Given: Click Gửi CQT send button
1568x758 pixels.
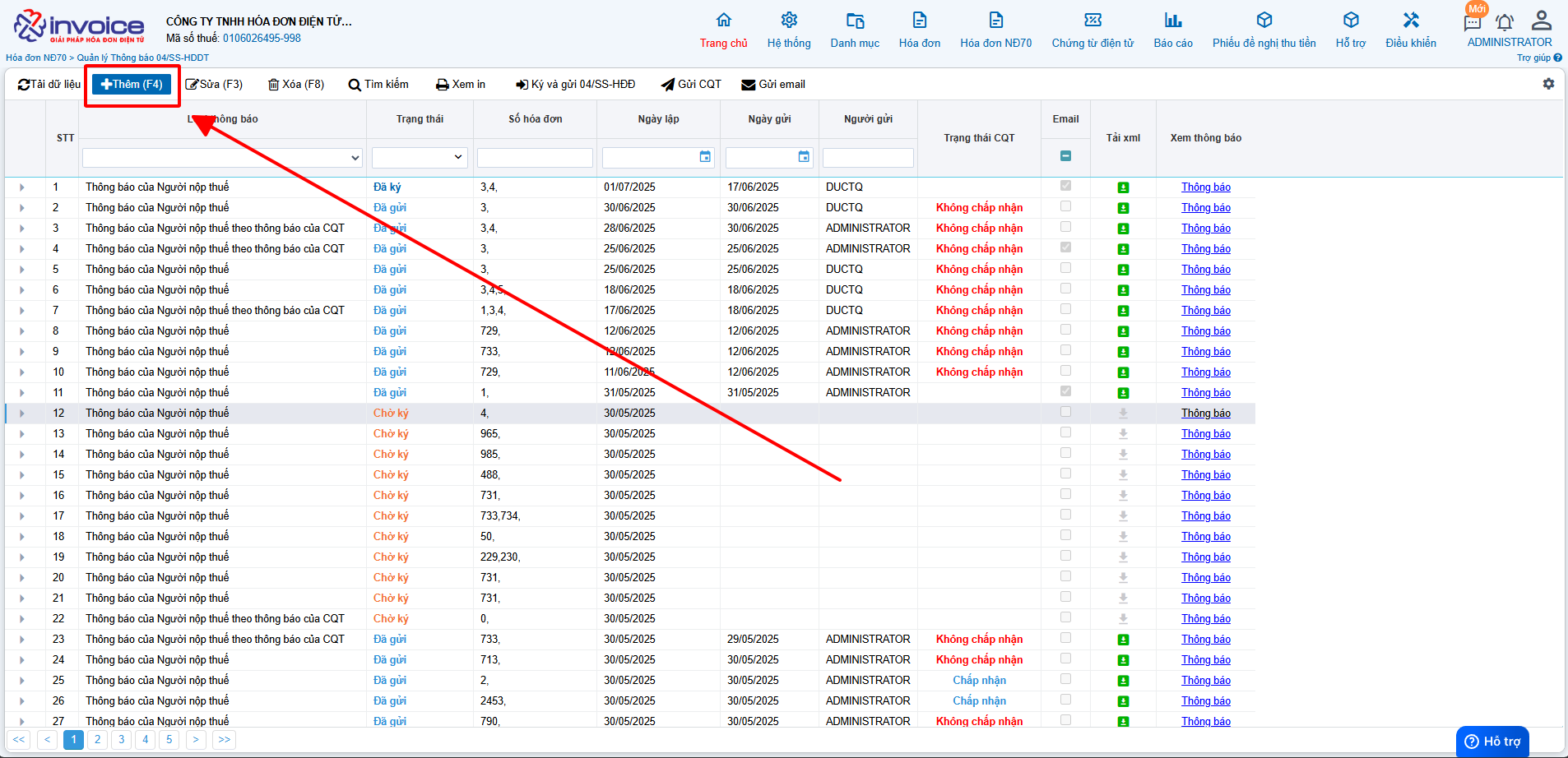Looking at the screenshot, I should click(691, 84).
